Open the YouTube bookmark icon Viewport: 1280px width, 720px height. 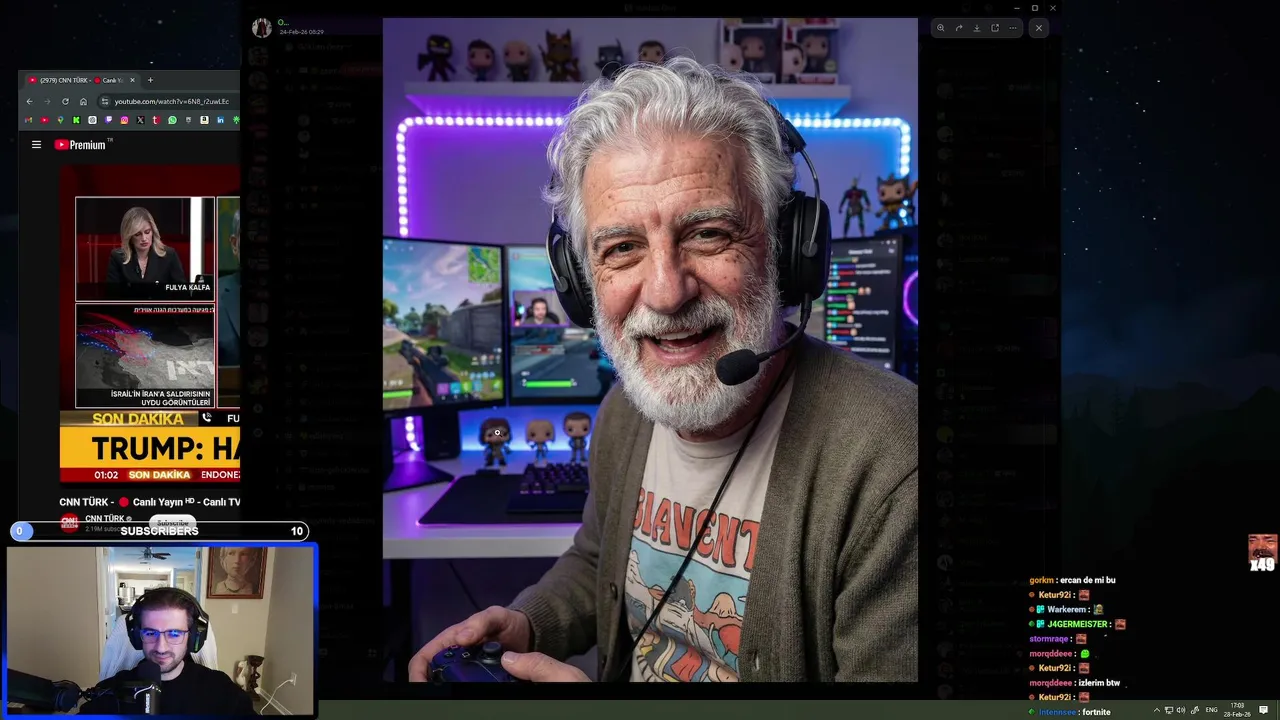(x=44, y=120)
